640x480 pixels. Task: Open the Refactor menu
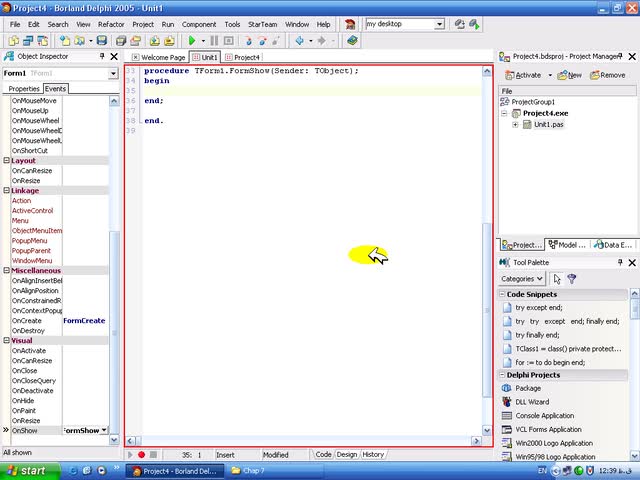click(x=111, y=24)
